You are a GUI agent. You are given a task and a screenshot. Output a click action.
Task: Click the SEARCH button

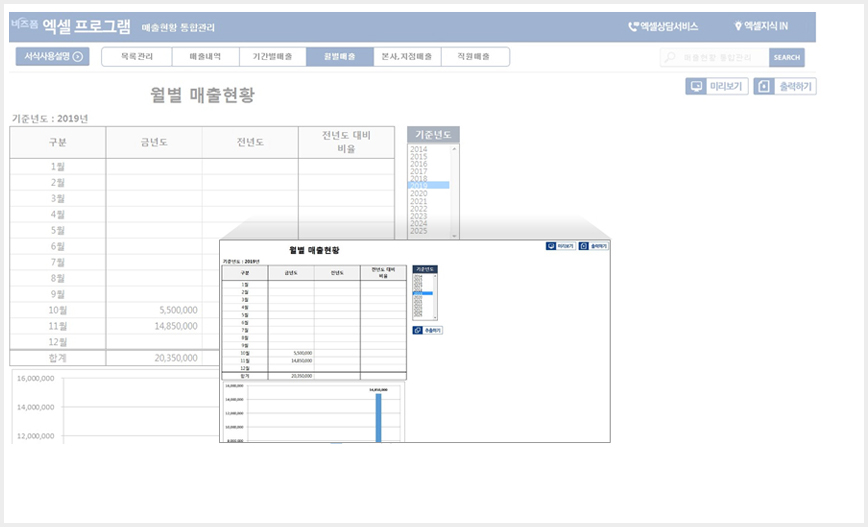coord(787,57)
